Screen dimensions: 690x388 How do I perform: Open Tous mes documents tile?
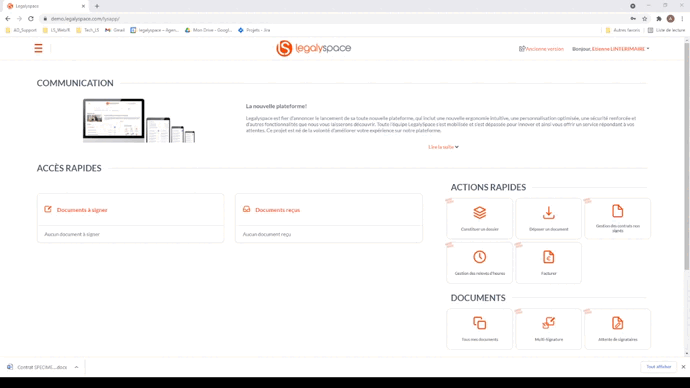[x=479, y=329]
